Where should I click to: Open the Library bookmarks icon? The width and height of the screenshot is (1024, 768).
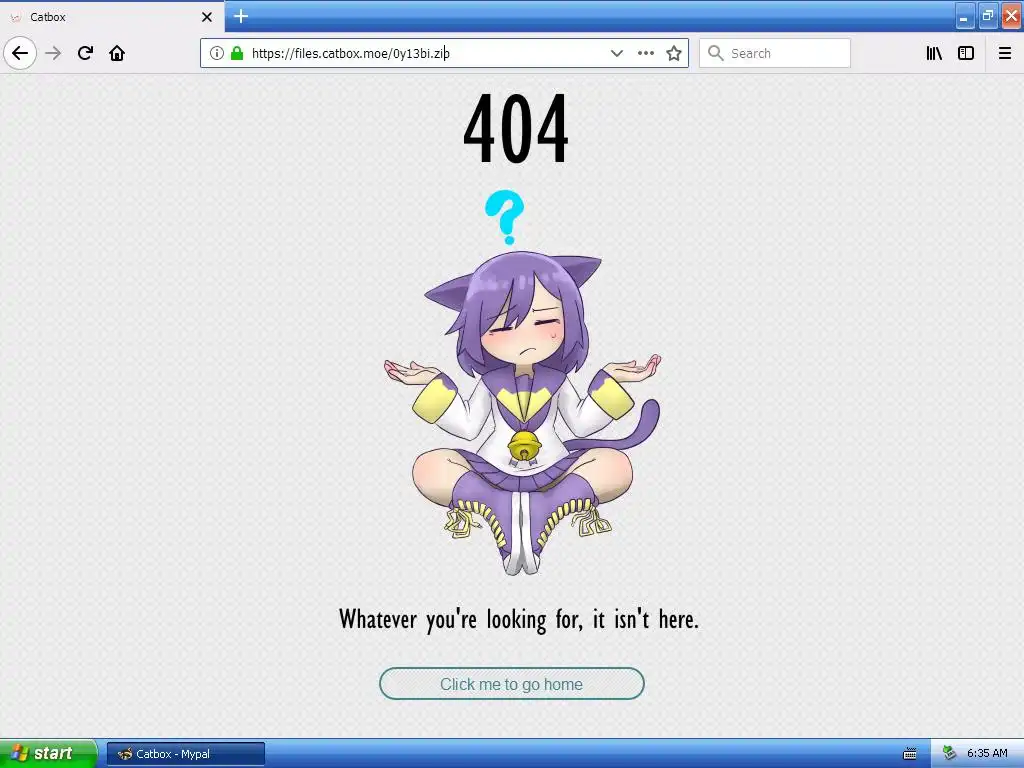coord(934,53)
